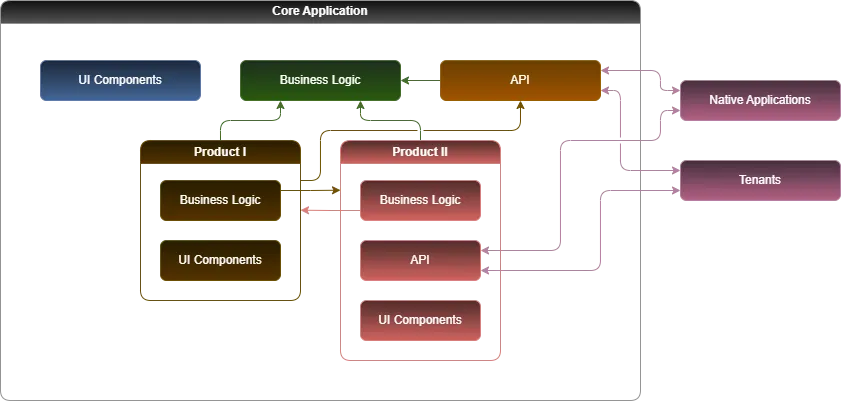Click brown arrowhead beneath the orange API block

click(520, 108)
